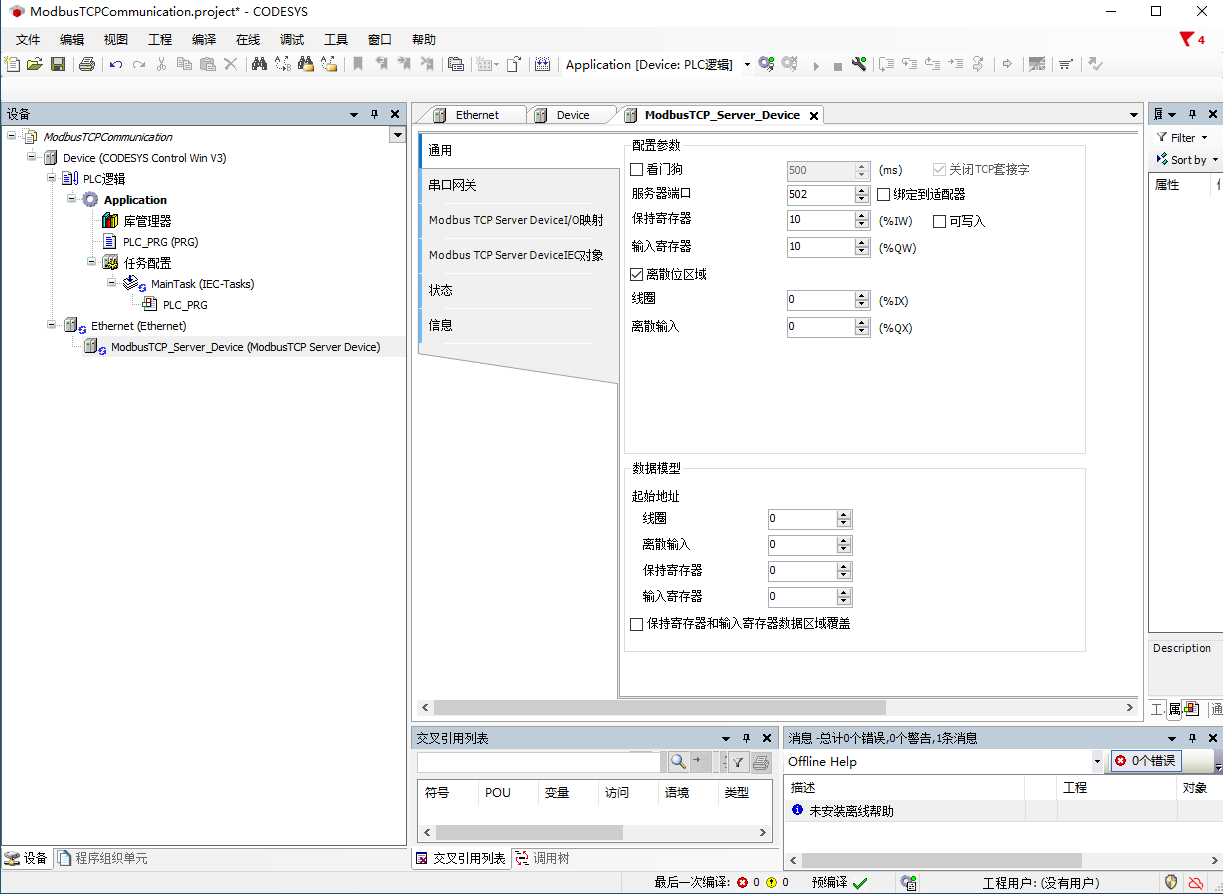Select the 串口网关 side tab
The height and width of the screenshot is (894, 1223).
click(x=520, y=186)
